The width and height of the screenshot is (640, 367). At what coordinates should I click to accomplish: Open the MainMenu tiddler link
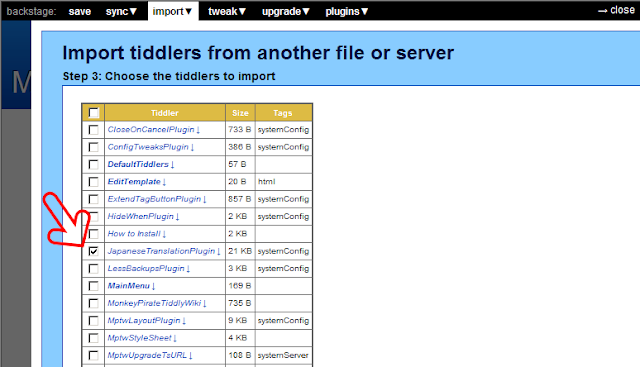click(x=131, y=286)
